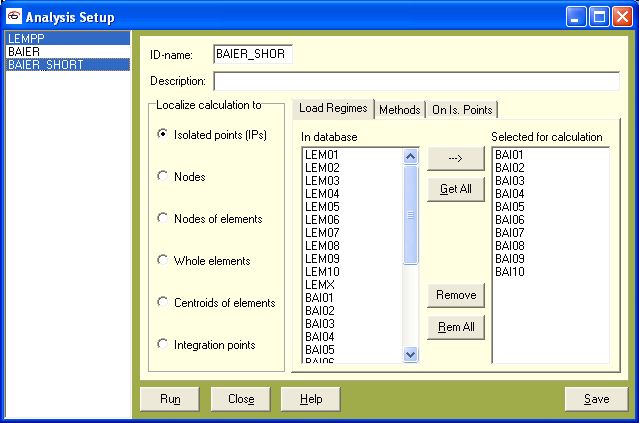Screen dimensions: 639x423
Task: Click the Description text field
Action: click(416, 81)
